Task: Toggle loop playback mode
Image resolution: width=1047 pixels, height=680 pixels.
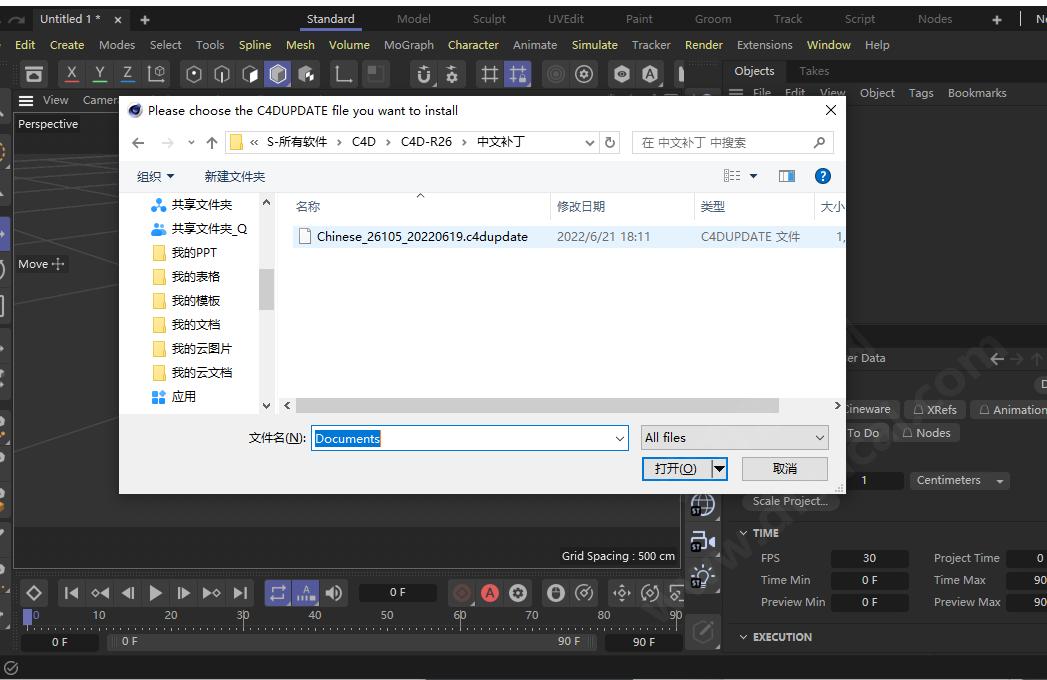Action: coord(278,592)
